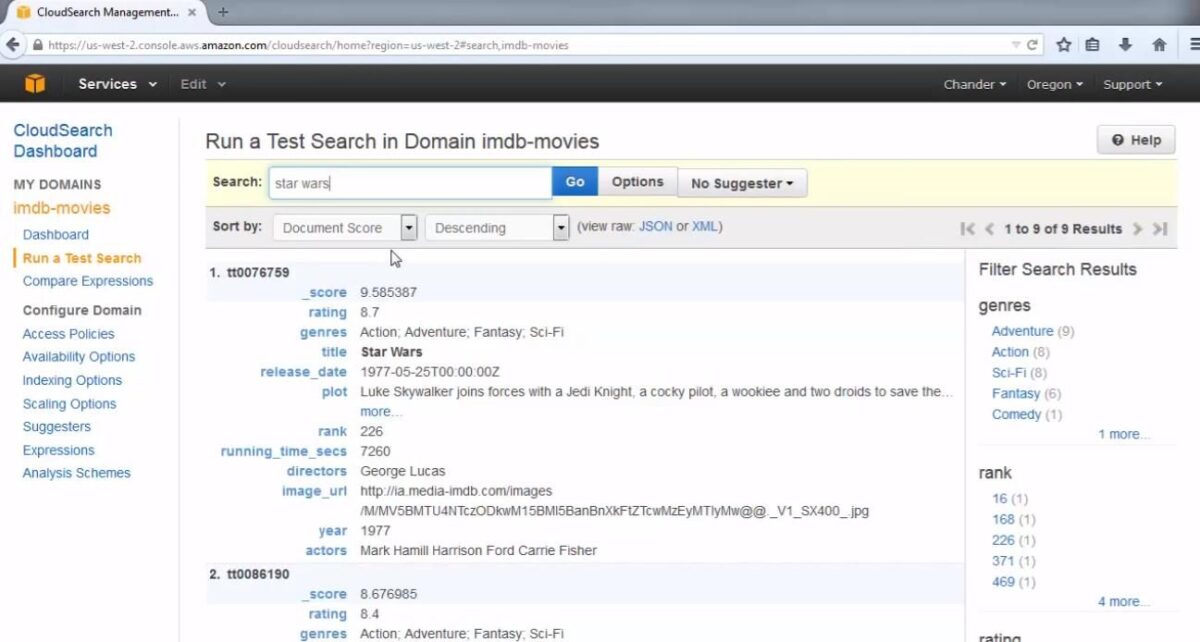This screenshot has height=642, width=1200.
Task: Refresh the page with the reload icon
Action: [x=1031, y=44]
